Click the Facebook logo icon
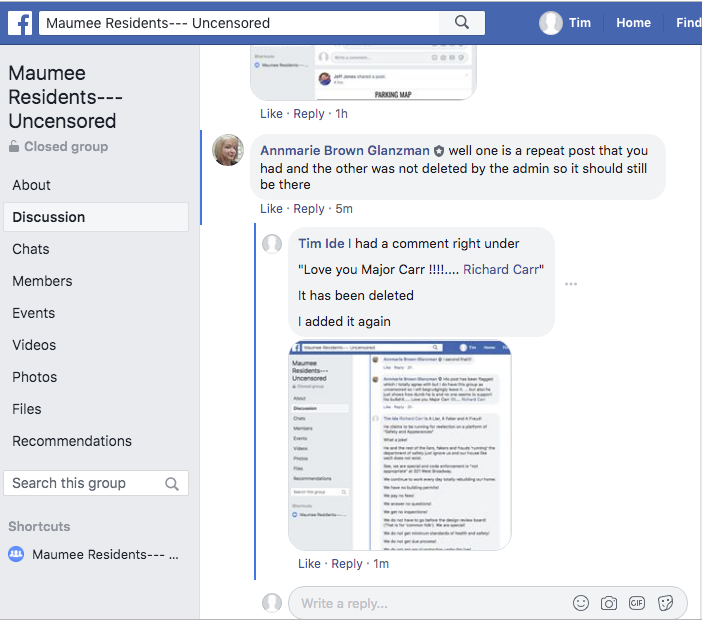Screen dimensions: 702x622 (20, 22)
